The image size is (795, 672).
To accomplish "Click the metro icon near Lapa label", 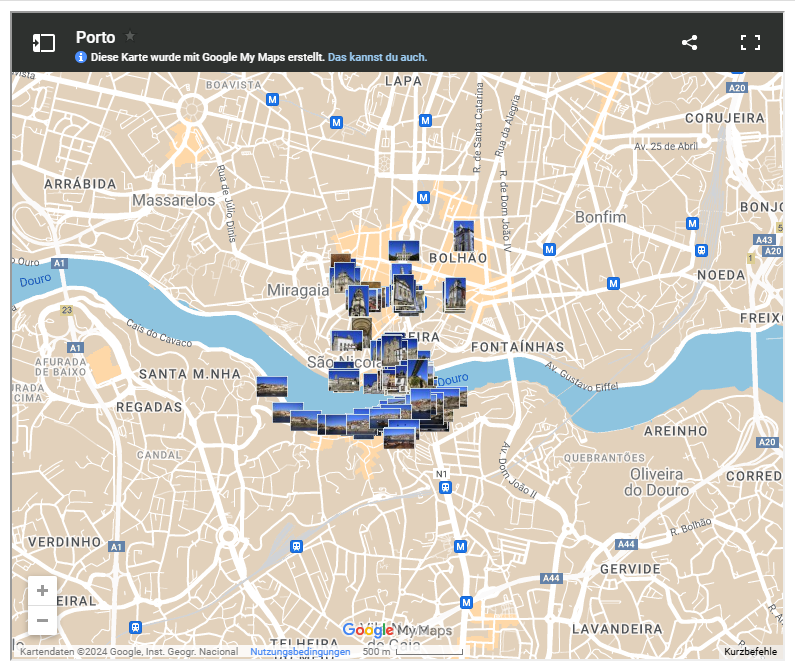I will [425, 121].
